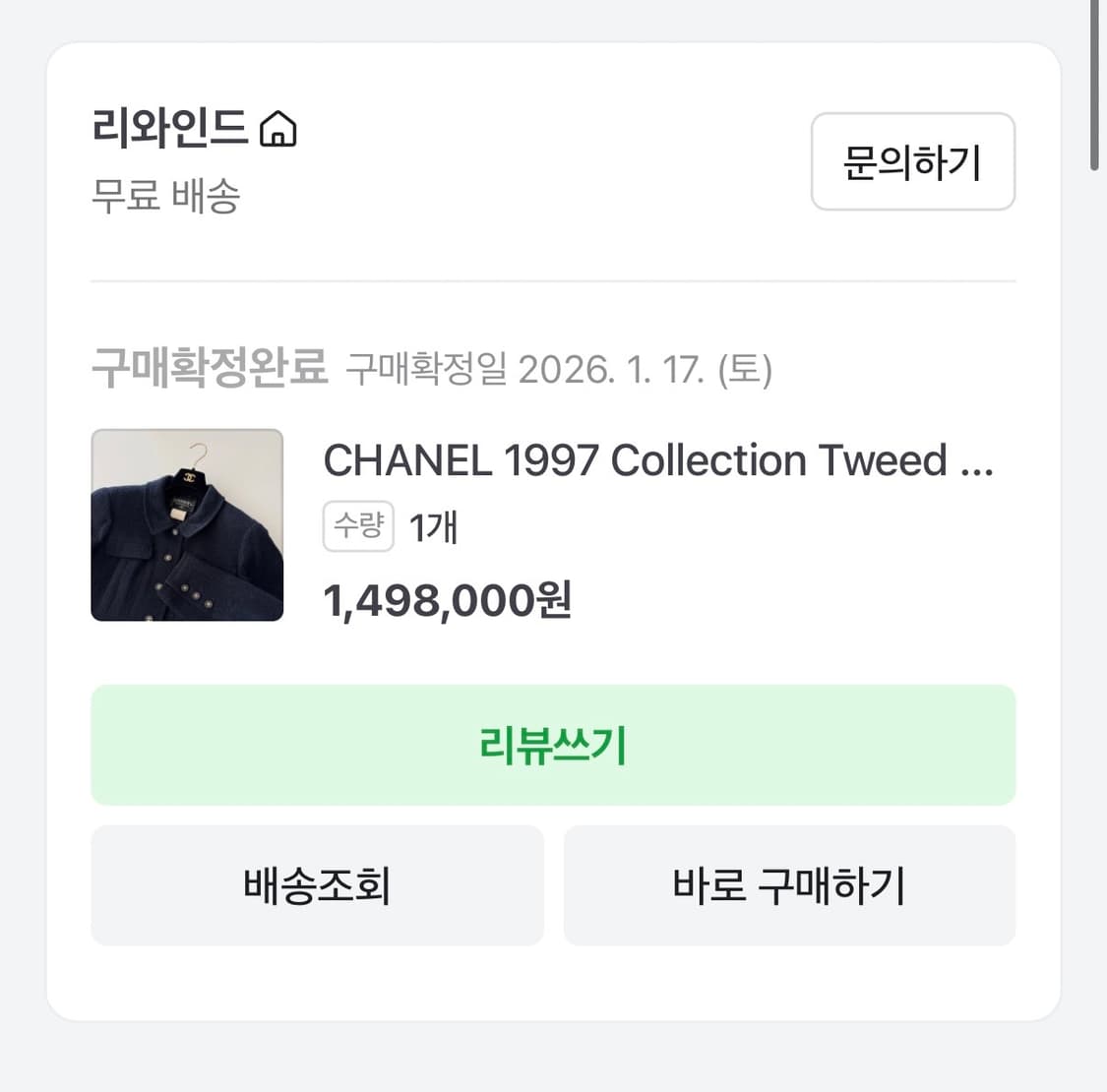Image resolution: width=1107 pixels, height=1092 pixels.
Task: Click the truncated ellipsis of product title
Action: [976, 462]
